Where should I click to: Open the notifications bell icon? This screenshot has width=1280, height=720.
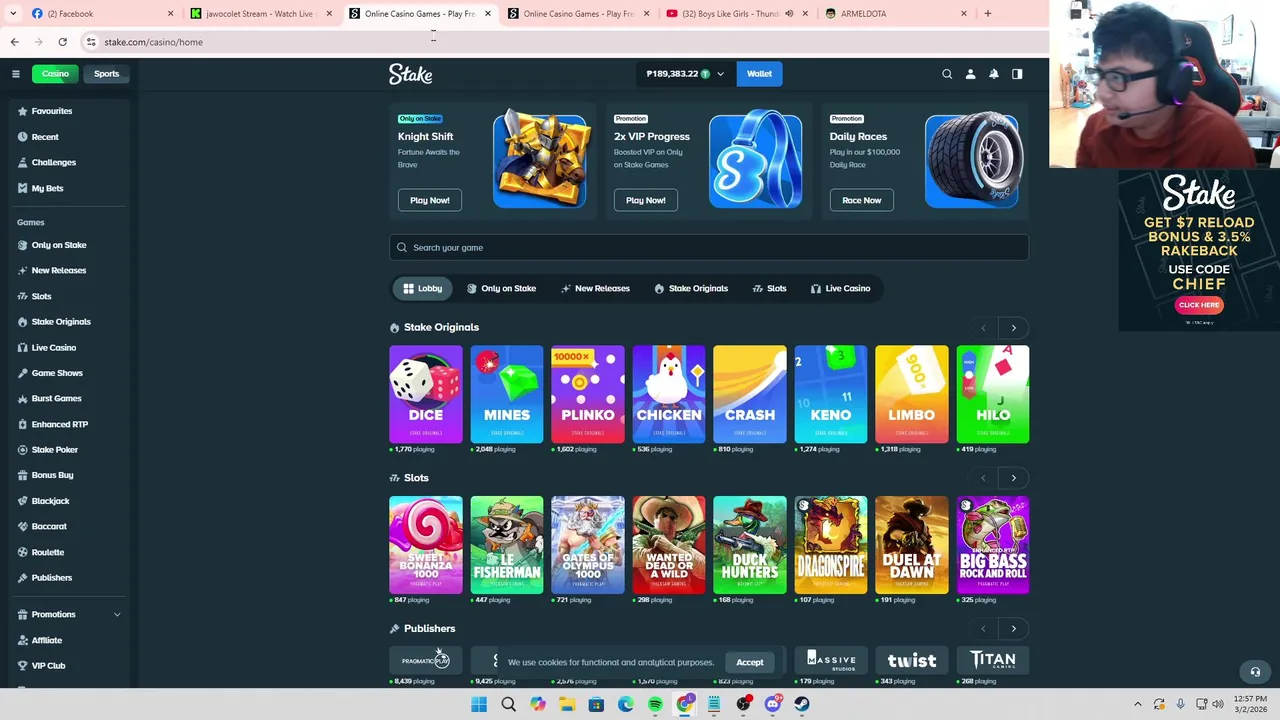point(993,74)
